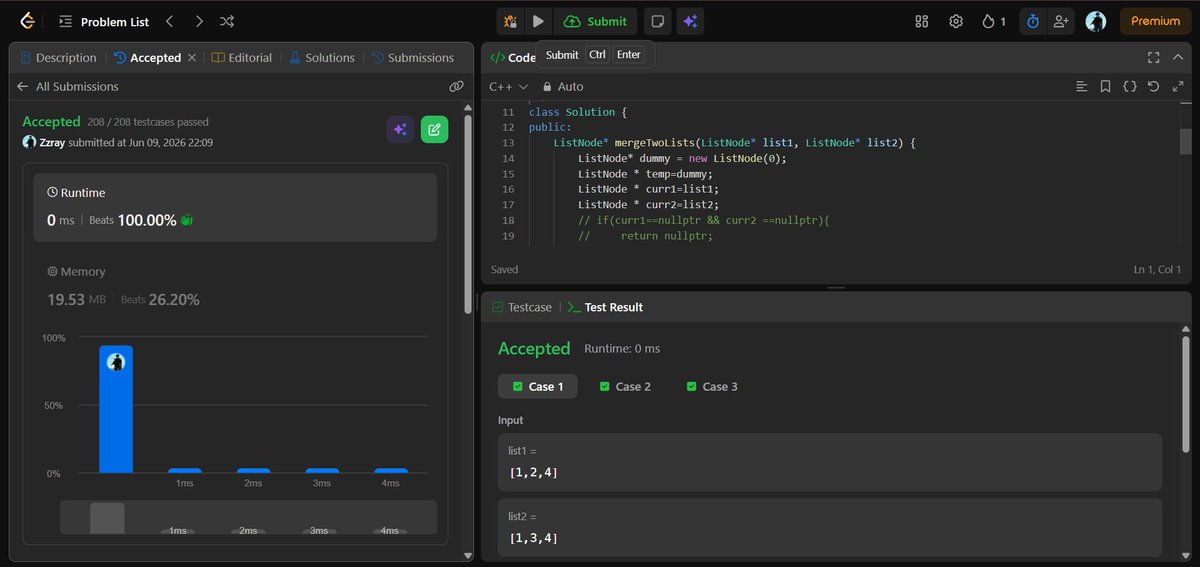Image resolution: width=1200 pixels, height=567 pixels.
Task: Click the Premium button
Action: pyautogui.click(x=1156, y=21)
